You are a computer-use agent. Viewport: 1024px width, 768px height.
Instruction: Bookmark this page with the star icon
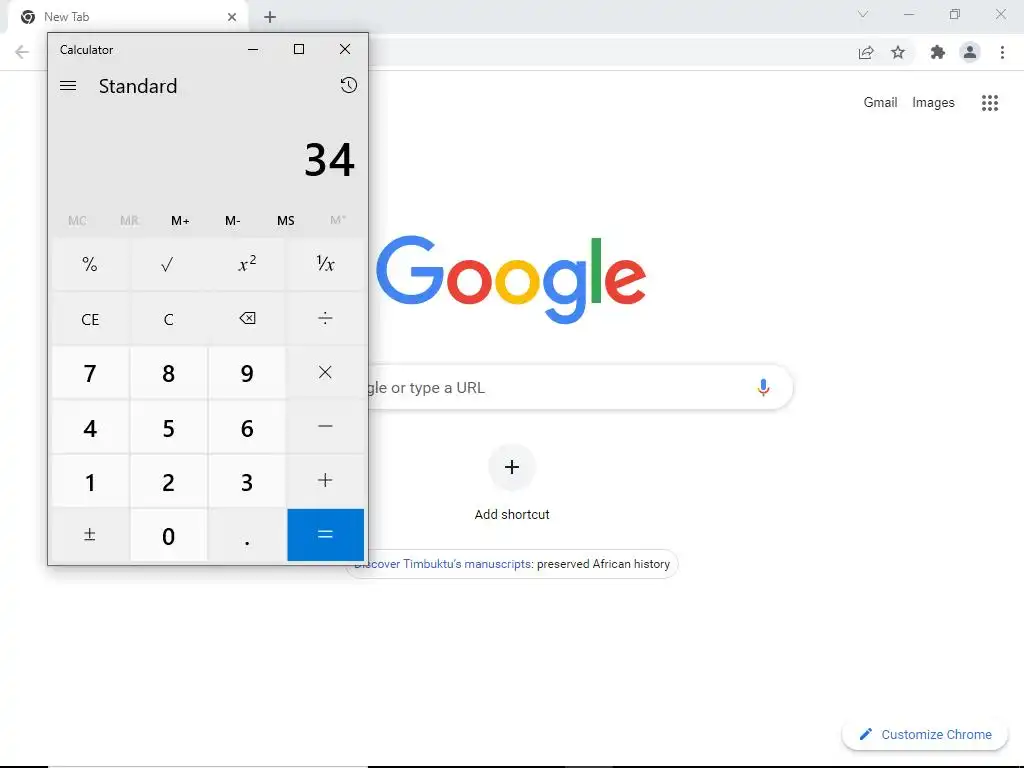[x=898, y=52]
